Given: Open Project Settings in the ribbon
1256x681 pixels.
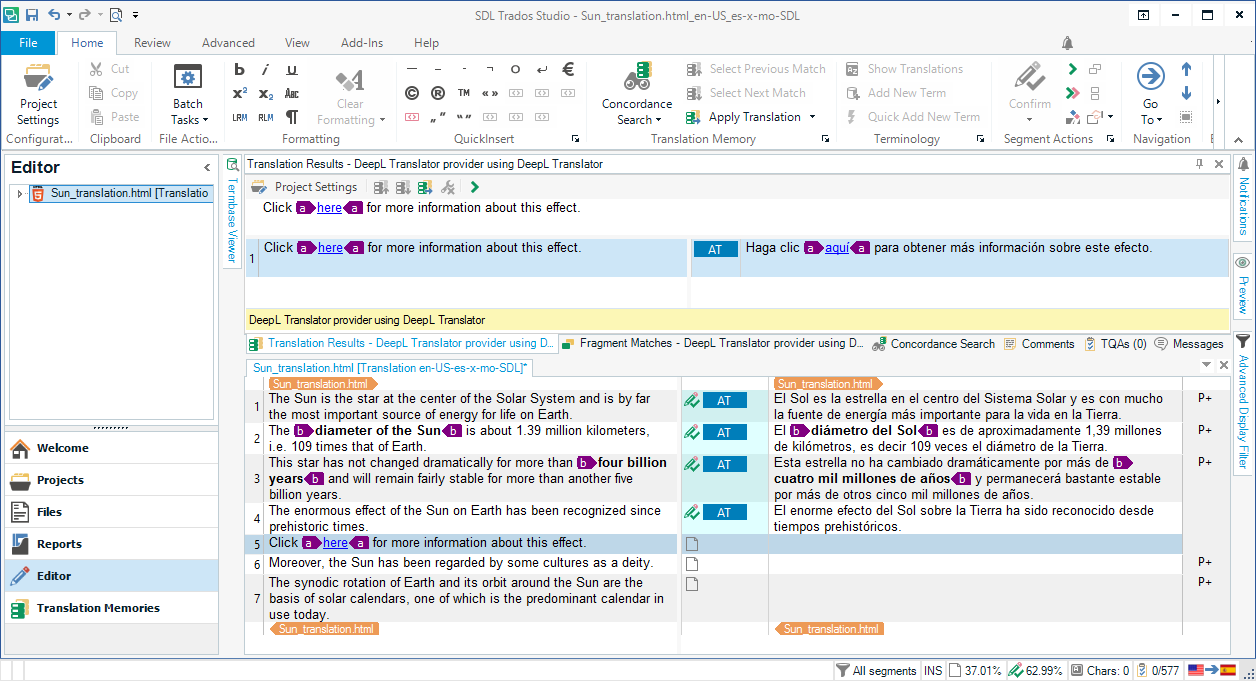Looking at the screenshot, I should click(x=39, y=95).
